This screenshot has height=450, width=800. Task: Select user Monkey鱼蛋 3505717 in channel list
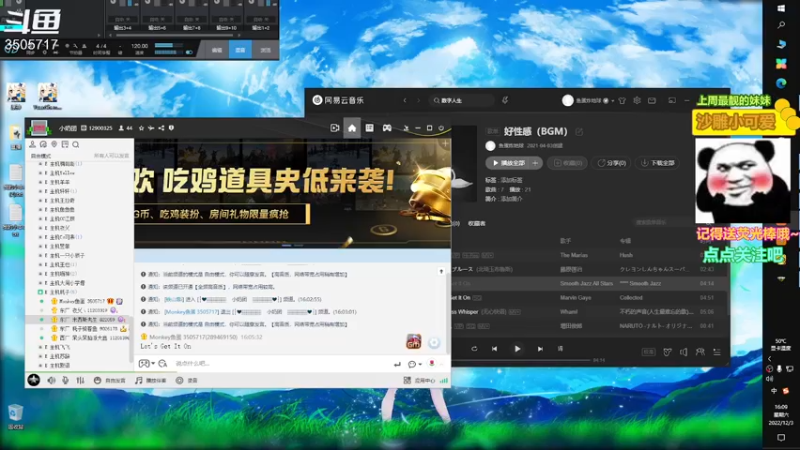click(82, 301)
